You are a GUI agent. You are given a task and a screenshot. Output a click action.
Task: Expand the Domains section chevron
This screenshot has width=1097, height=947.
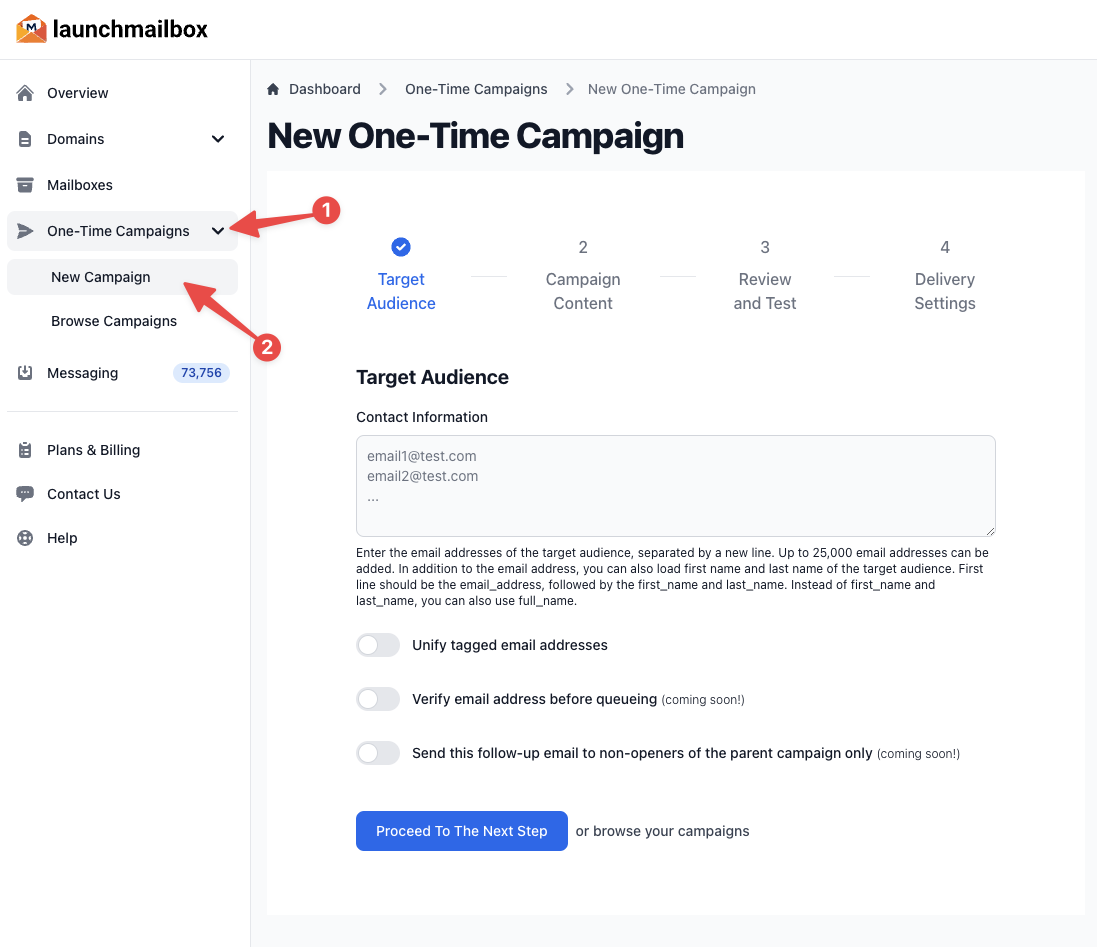pyautogui.click(x=218, y=139)
